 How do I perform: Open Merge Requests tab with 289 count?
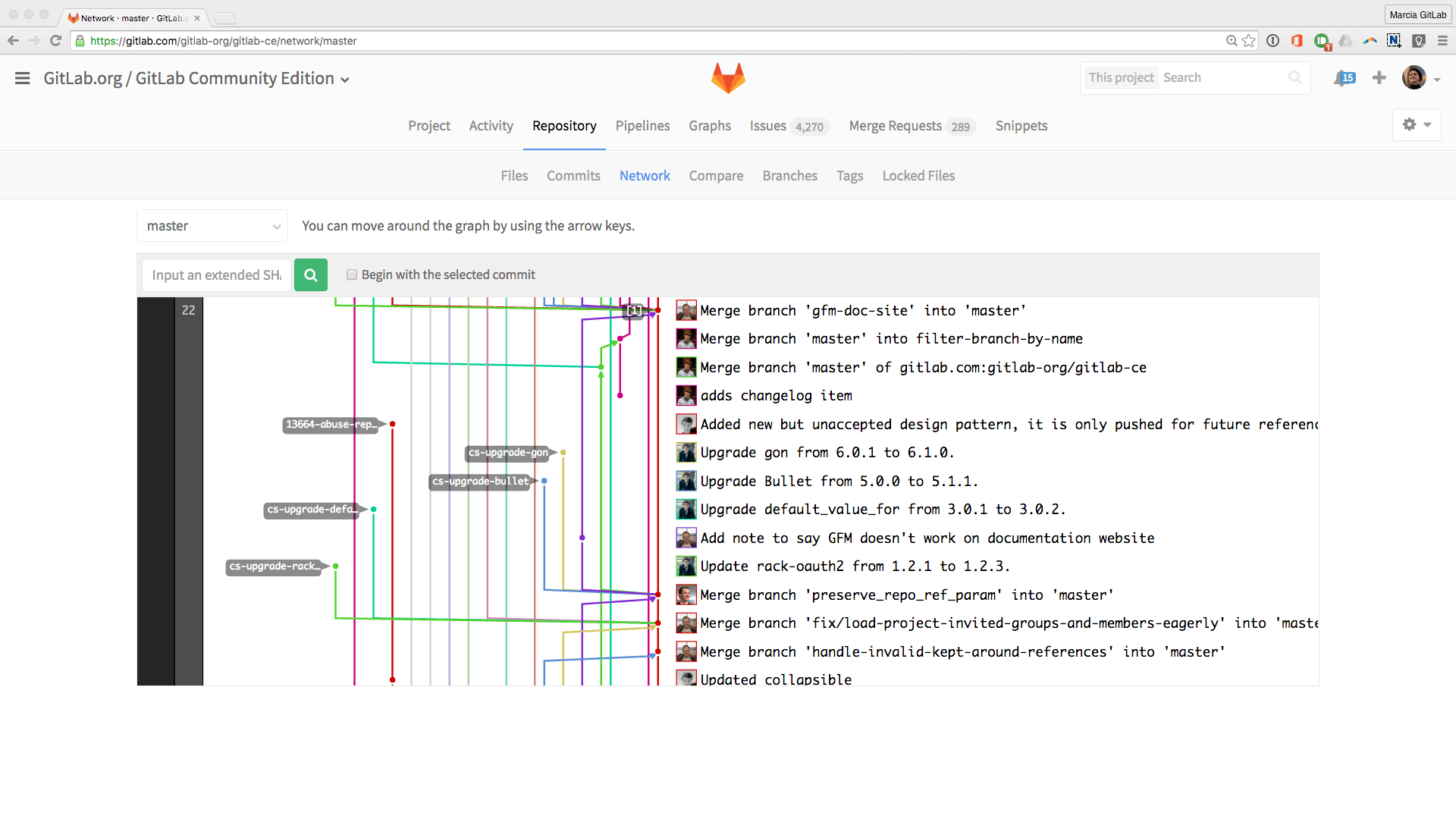tap(912, 126)
